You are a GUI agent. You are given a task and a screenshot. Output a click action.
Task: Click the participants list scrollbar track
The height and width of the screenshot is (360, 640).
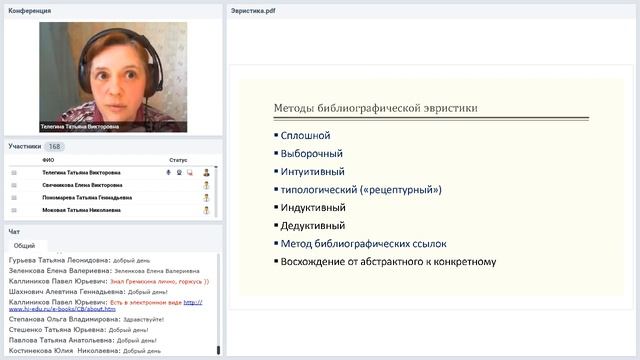click(216, 193)
